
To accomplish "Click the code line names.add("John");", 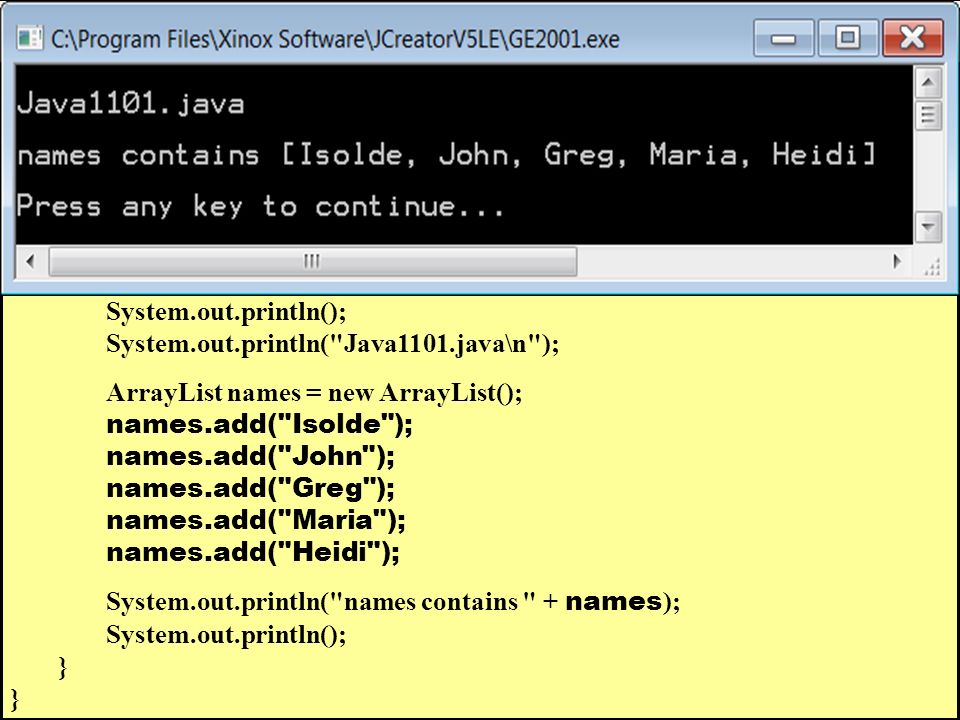I will point(250,456).
